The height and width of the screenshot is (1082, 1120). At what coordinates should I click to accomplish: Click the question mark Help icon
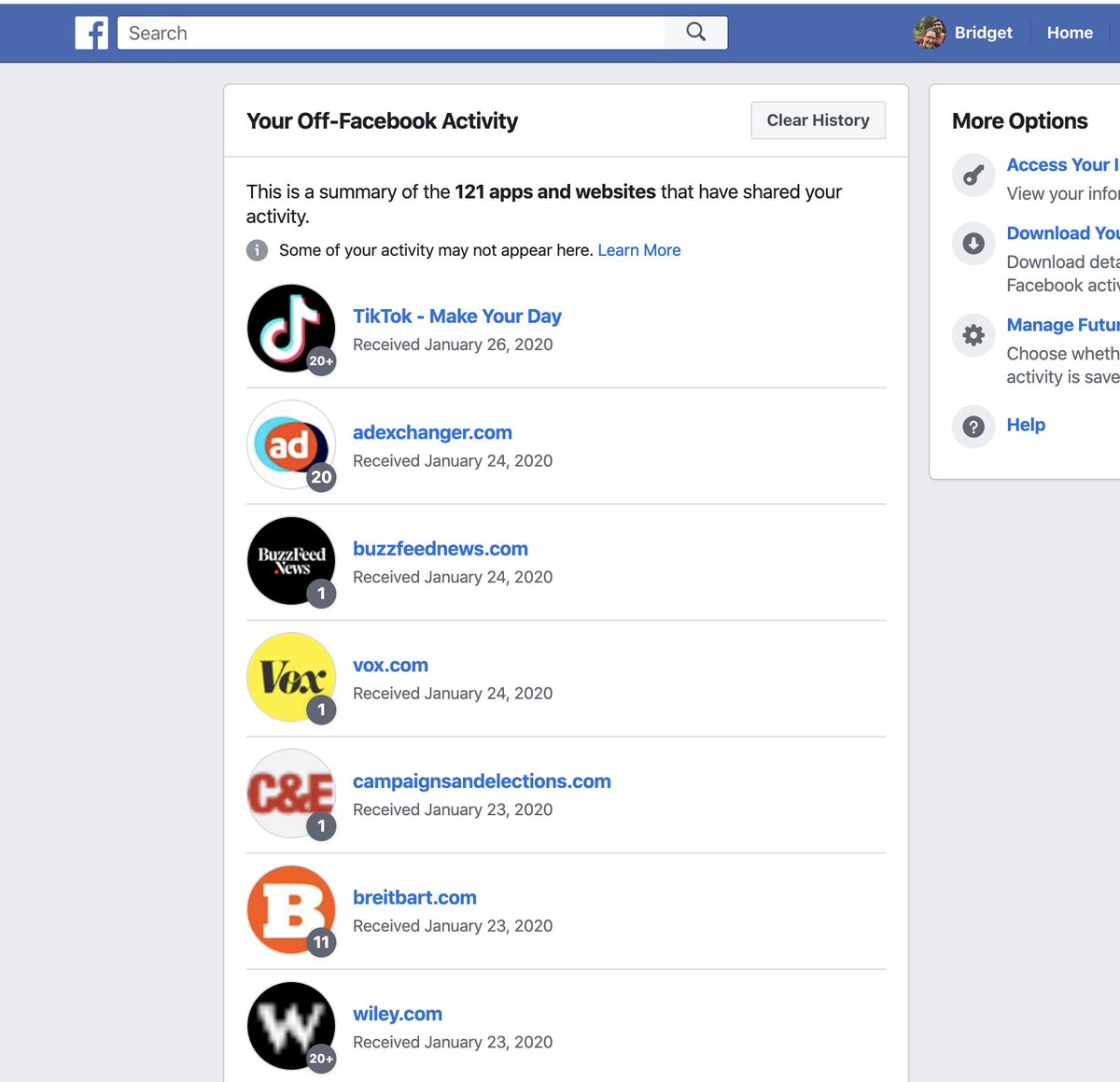click(x=973, y=427)
